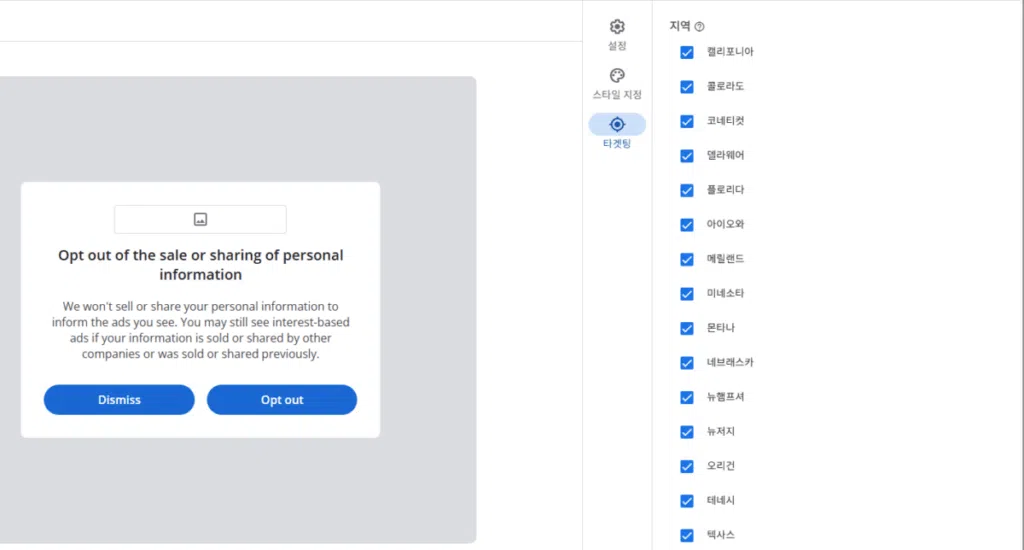
Task: Toggle the 델라웨어 checkbox
Action: [687, 156]
